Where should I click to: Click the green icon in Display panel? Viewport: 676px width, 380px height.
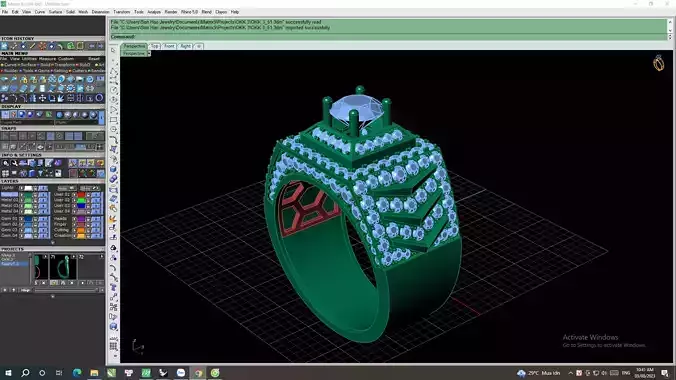(x=49, y=114)
